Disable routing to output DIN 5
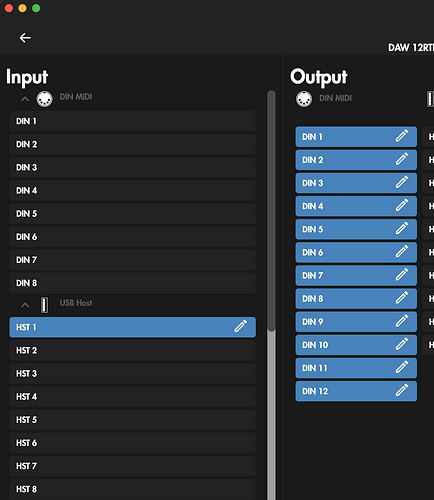The width and height of the screenshot is (434, 500). coord(356,229)
